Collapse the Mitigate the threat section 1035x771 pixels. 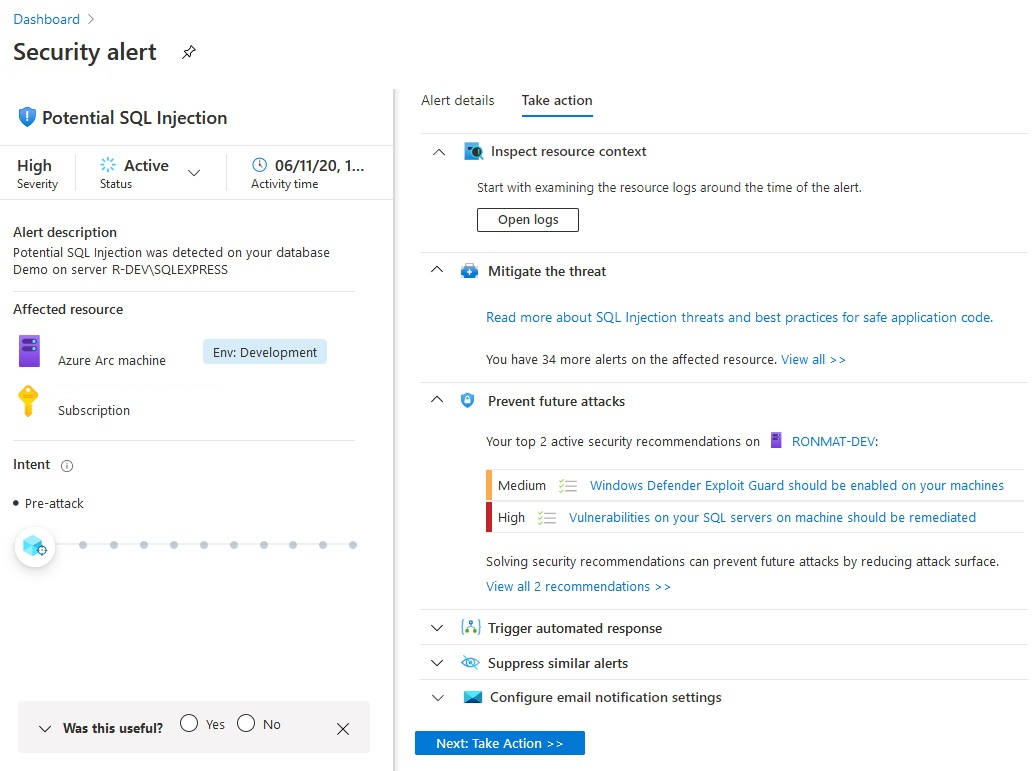pos(437,270)
